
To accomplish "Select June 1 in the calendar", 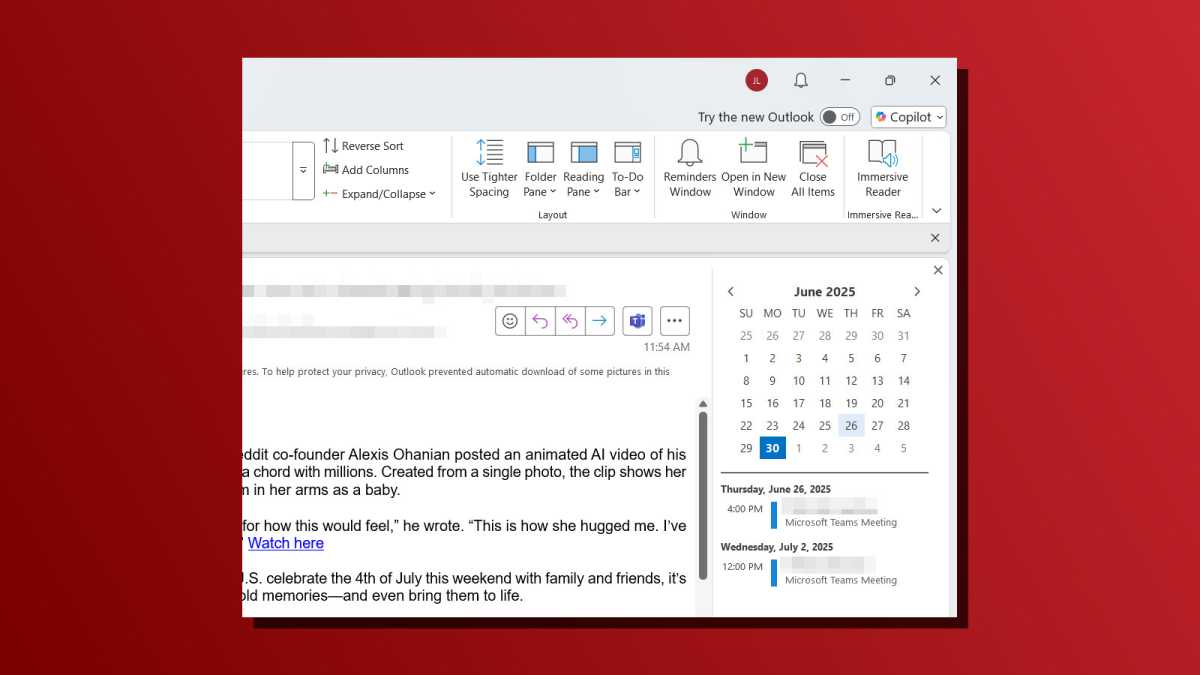I will [746, 359].
